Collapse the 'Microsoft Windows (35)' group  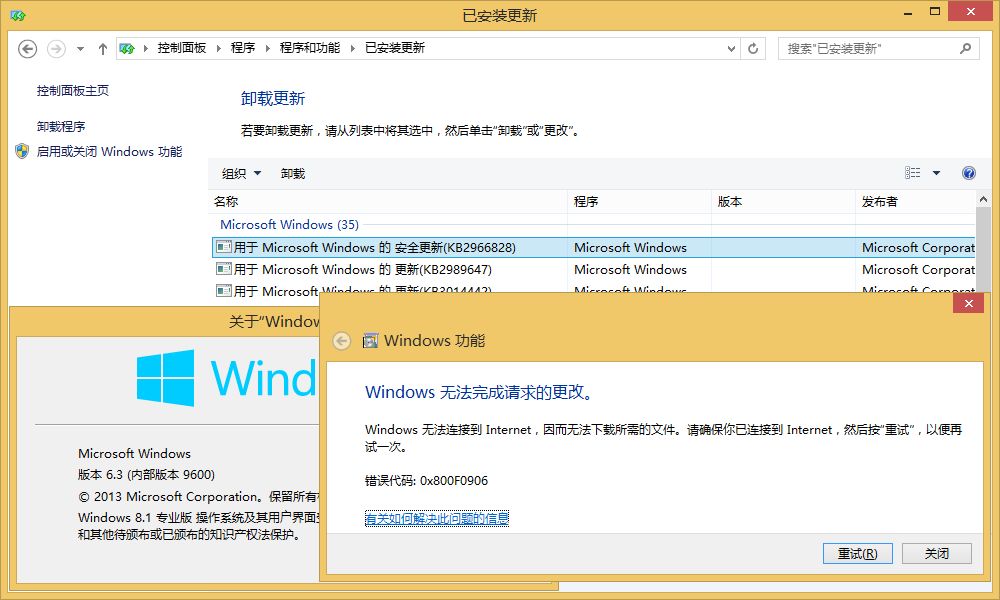point(289,224)
